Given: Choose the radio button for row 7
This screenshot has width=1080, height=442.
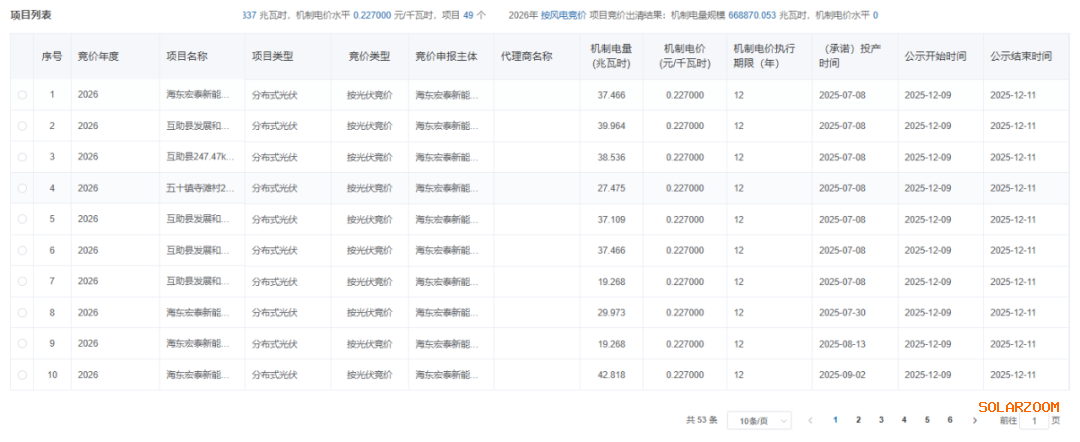Looking at the screenshot, I should 22,282.
